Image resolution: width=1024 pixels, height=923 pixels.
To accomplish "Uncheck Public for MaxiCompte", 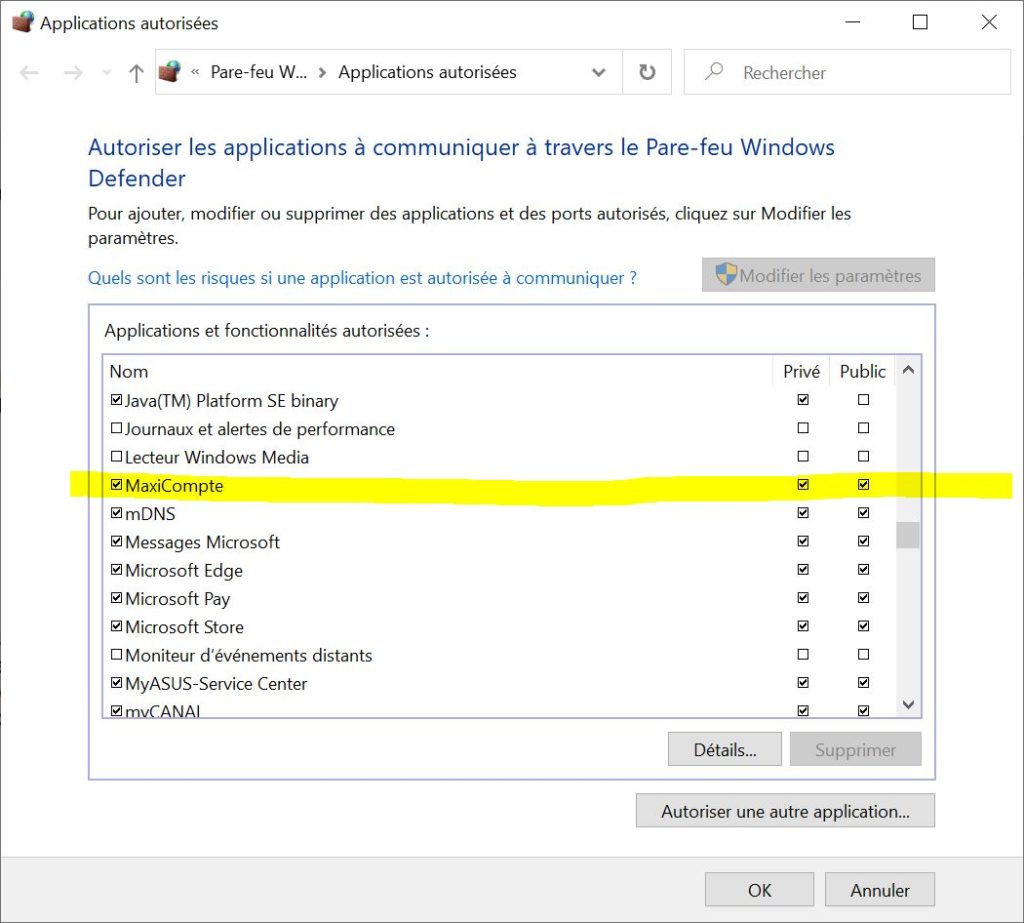I will pyautogui.click(x=863, y=485).
